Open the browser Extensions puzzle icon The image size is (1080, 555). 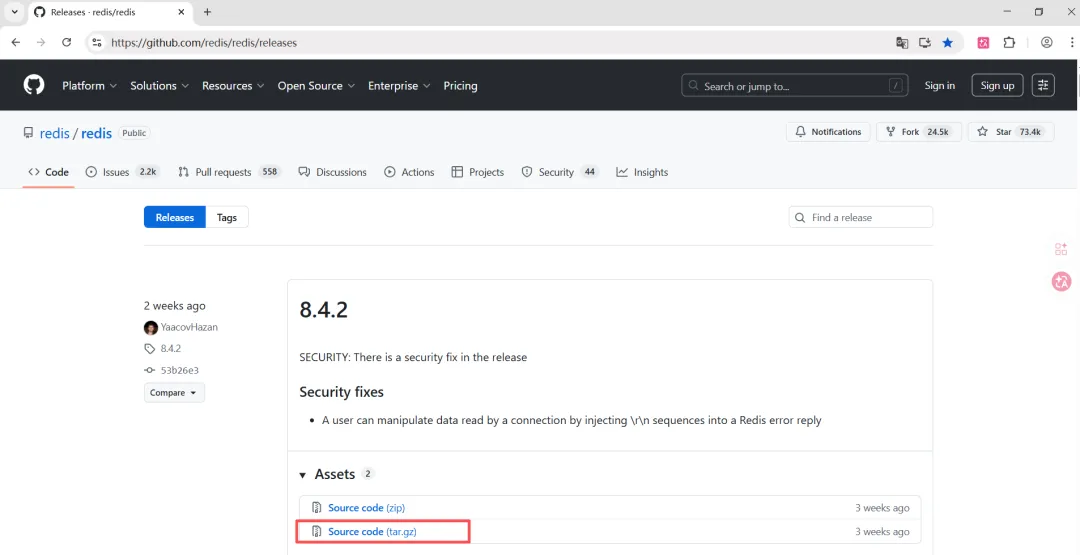[1009, 43]
